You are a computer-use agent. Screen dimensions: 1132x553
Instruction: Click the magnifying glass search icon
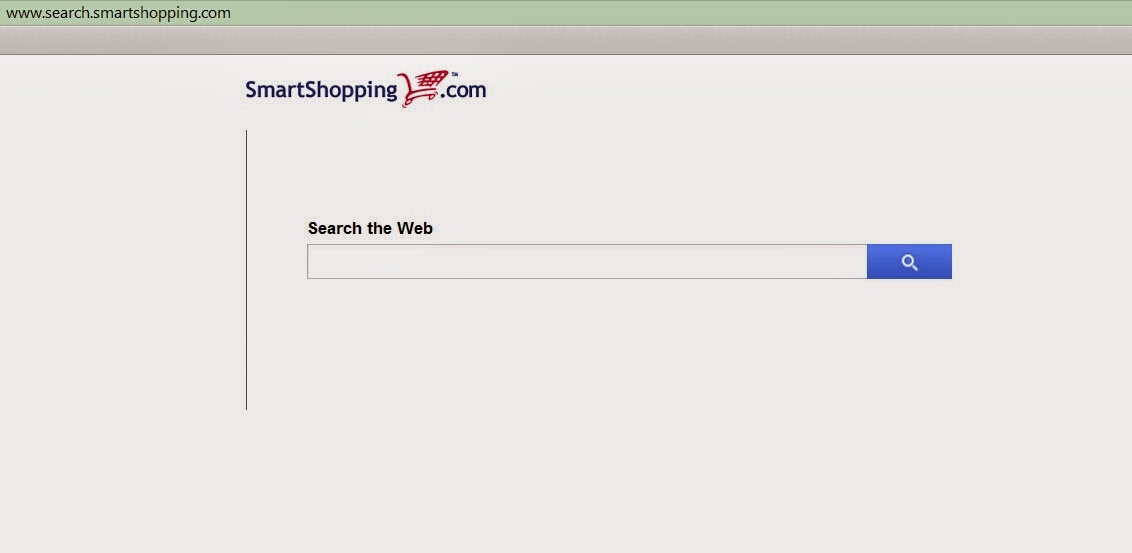pyautogui.click(x=910, y=263)
